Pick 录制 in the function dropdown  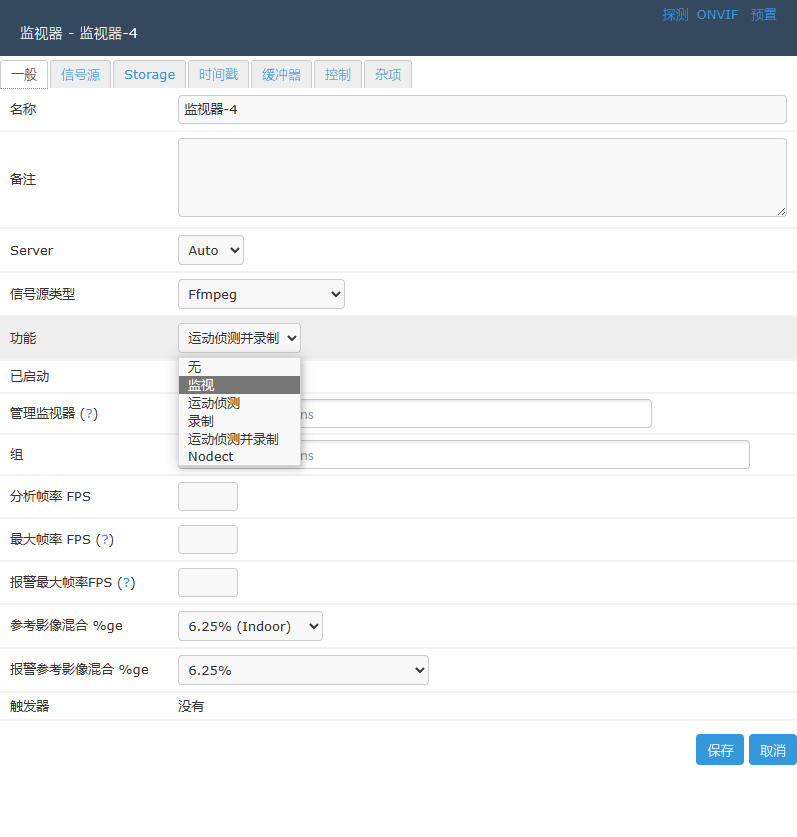pos(239,421)
